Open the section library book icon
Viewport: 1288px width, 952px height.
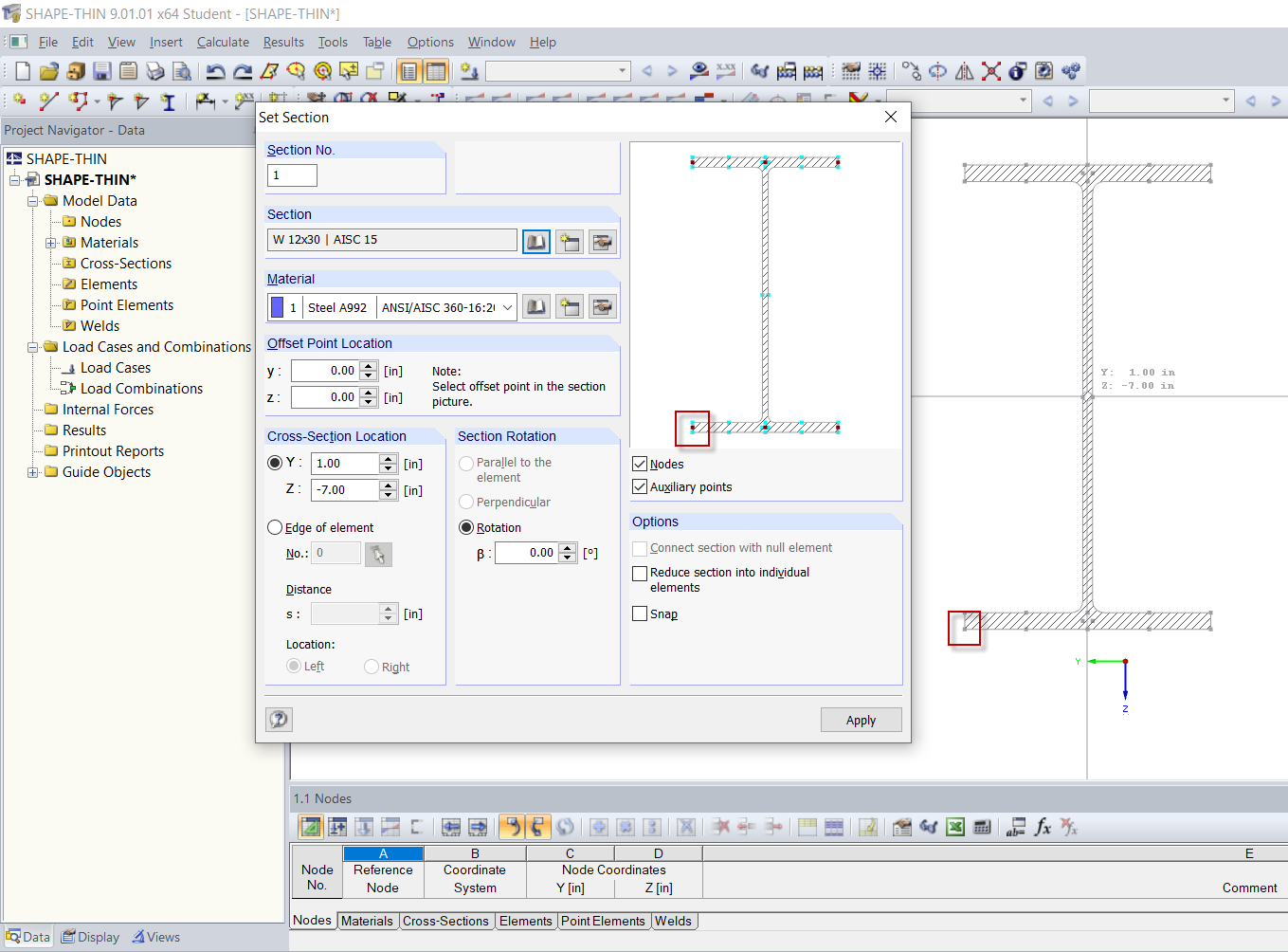[536, 242]
